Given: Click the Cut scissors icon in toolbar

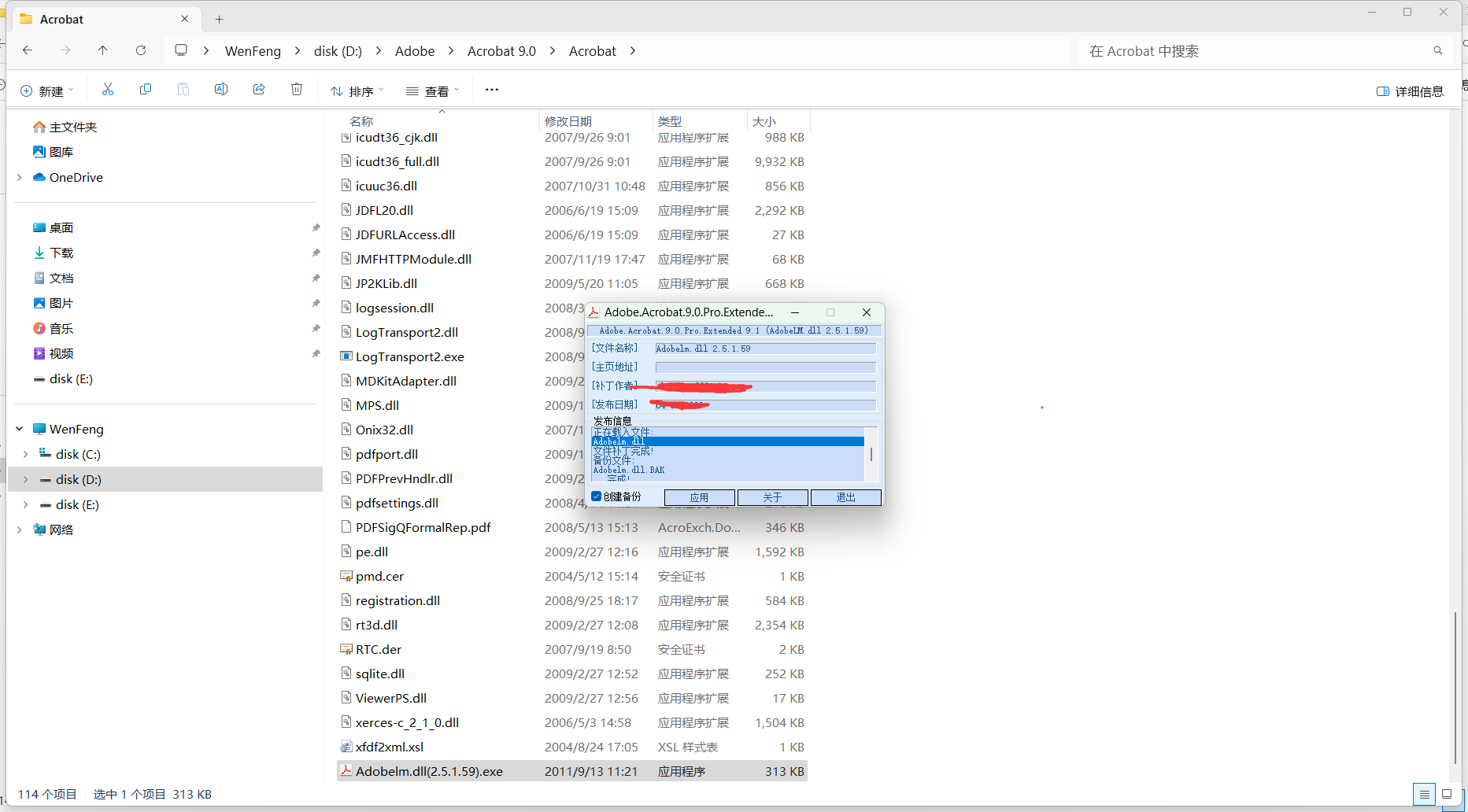Looking at the screenshot, I should point(108,90).
